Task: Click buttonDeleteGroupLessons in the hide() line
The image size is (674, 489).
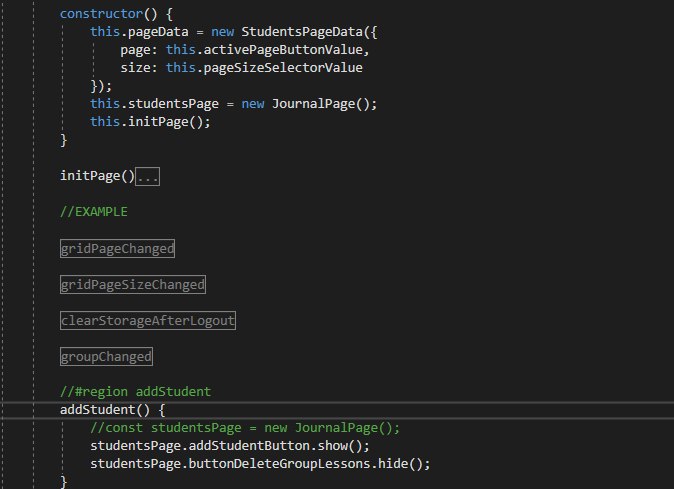Action: (279, 464)
